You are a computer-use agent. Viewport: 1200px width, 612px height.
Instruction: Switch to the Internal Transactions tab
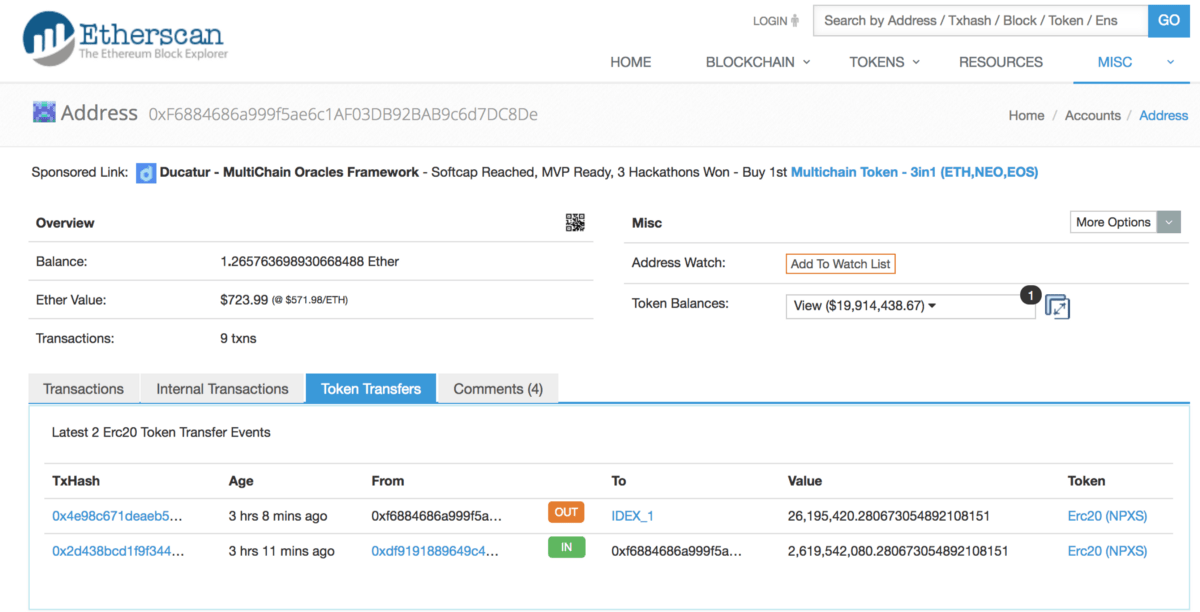pyautogui.click(x=222, y=389)
